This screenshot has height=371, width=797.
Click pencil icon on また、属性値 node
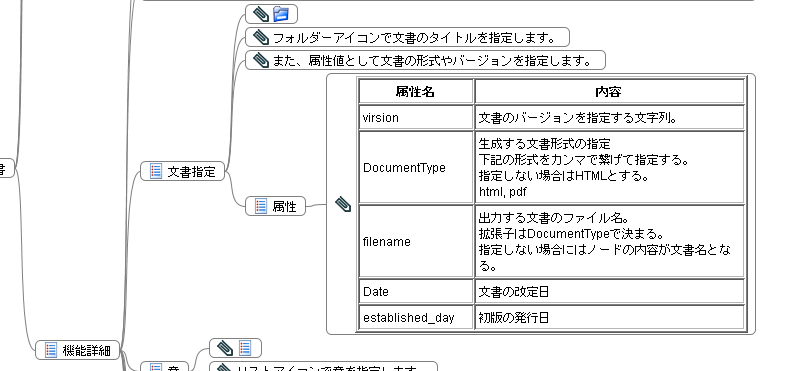click(261, 60)
